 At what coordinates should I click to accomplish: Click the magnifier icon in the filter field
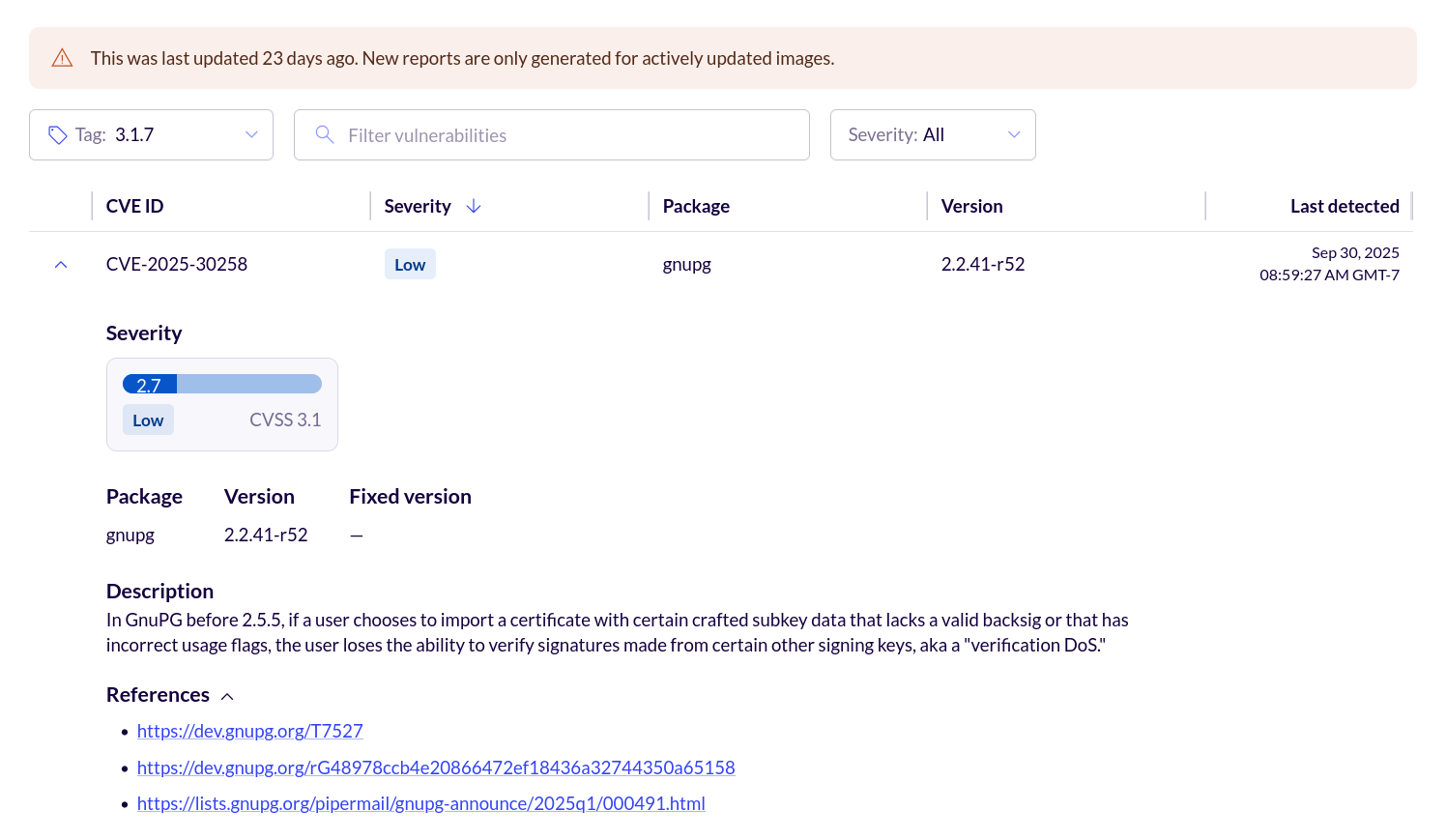(x=325, y=134)
